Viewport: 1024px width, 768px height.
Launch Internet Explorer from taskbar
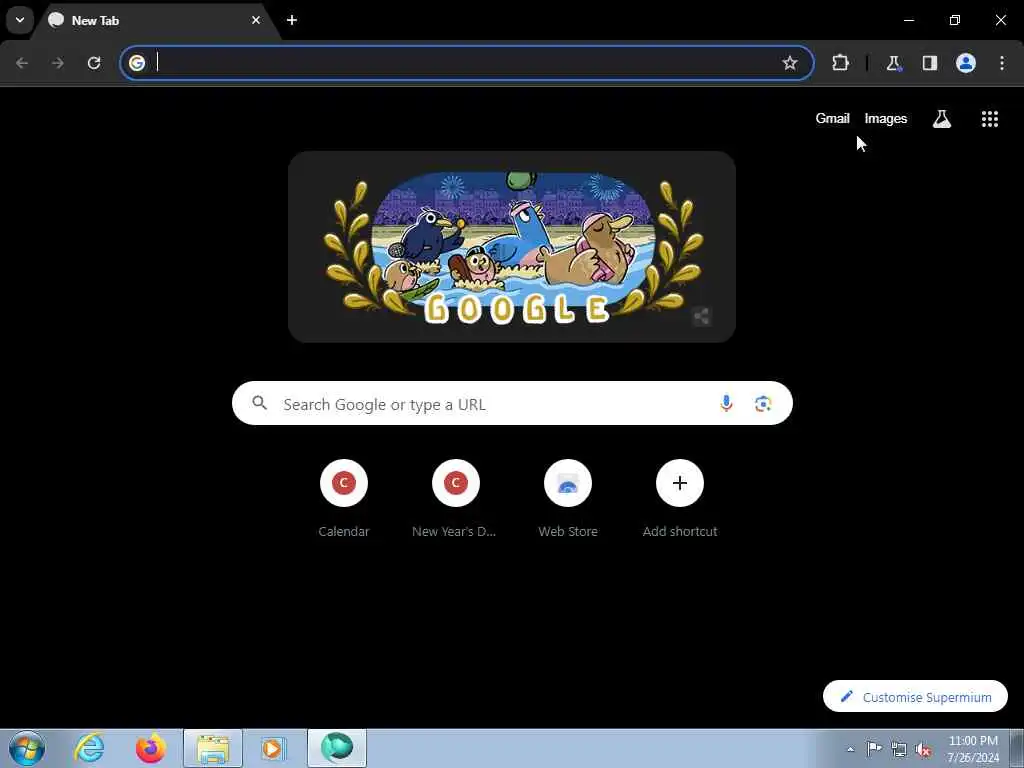(89, 748)
